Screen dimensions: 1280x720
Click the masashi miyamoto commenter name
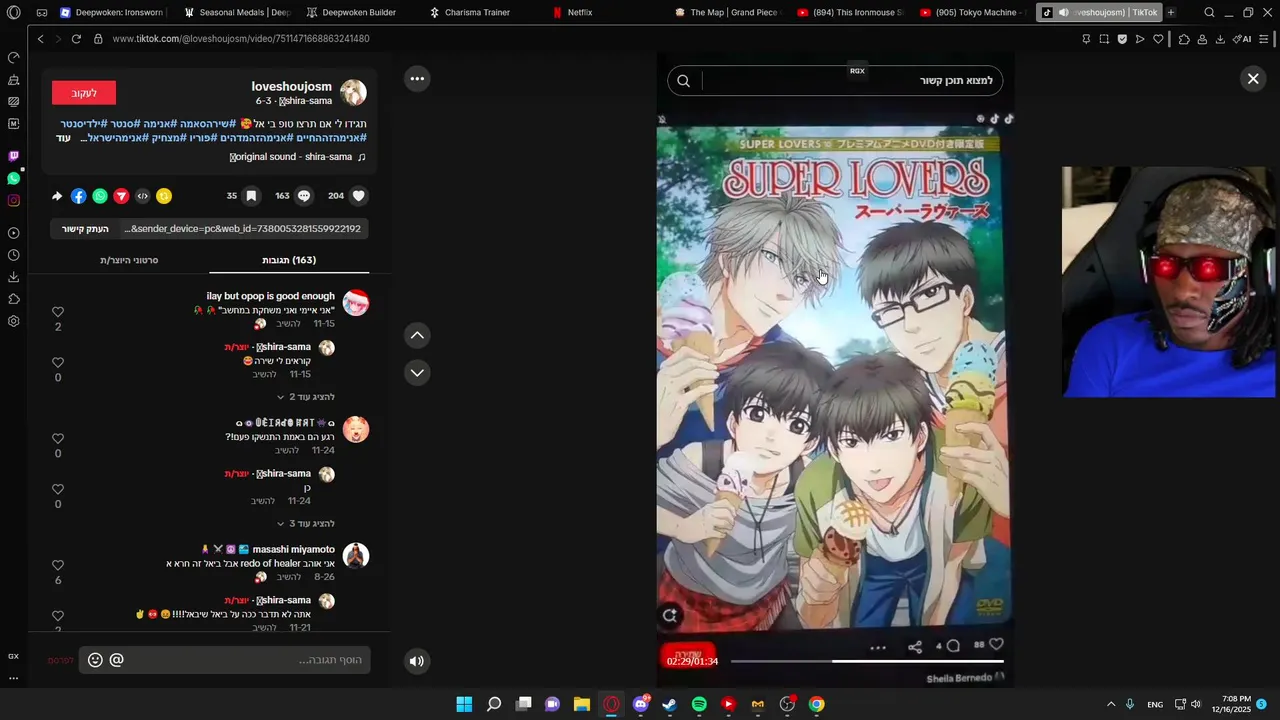293,549
